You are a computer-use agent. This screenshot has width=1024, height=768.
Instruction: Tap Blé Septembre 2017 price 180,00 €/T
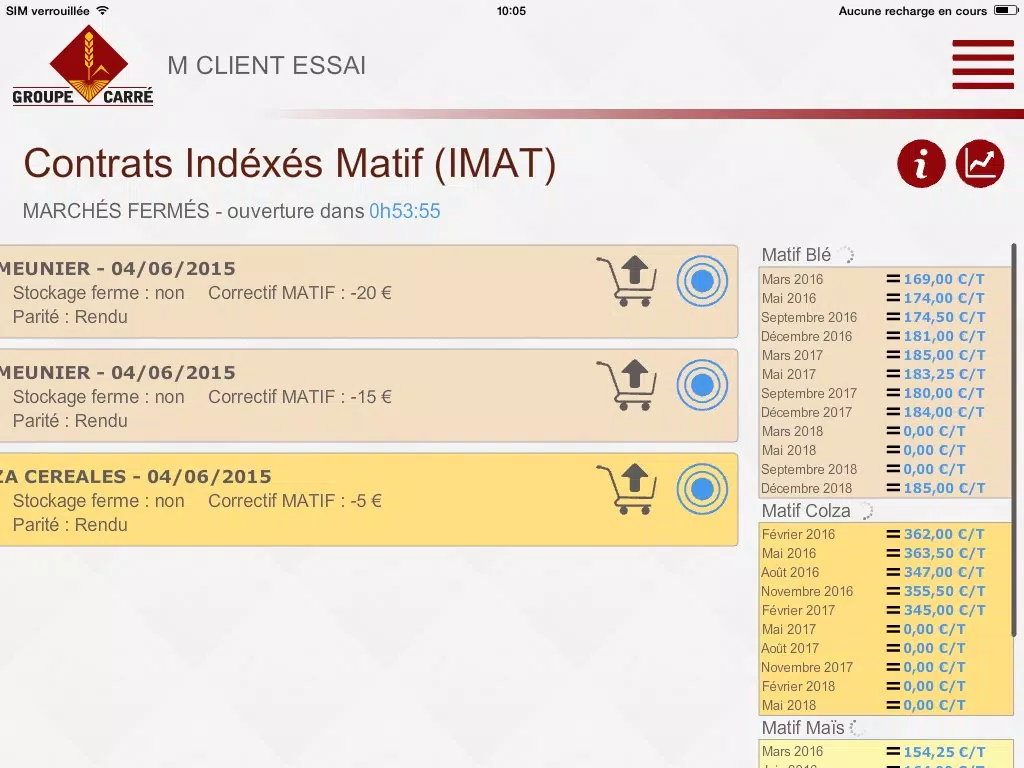944,392
